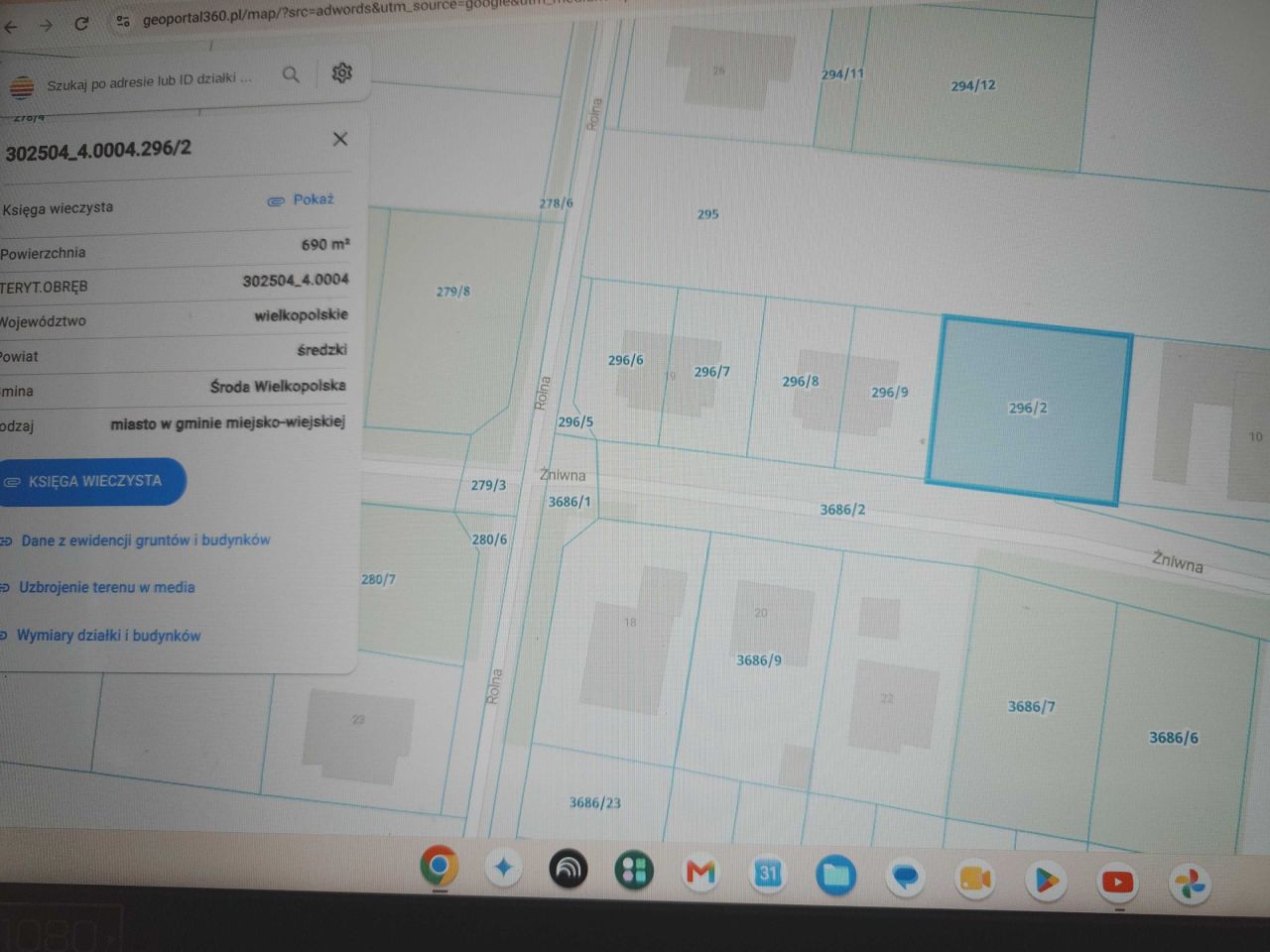The width and height of the screenshot is (1270, 952).
Task: Click the search magnifier icon
Action: click(x=291, y=74)
